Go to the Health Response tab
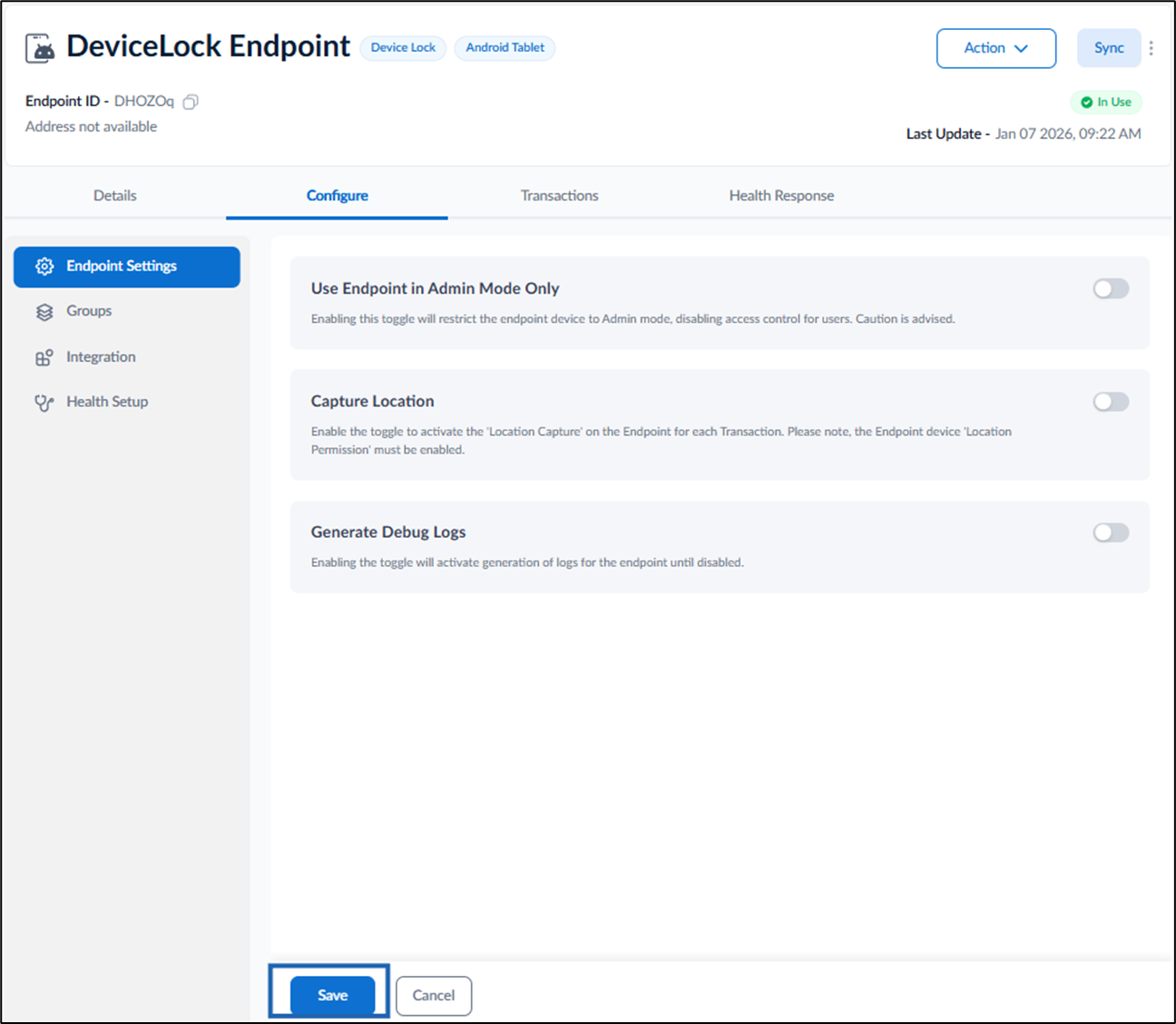 (781, 195)
